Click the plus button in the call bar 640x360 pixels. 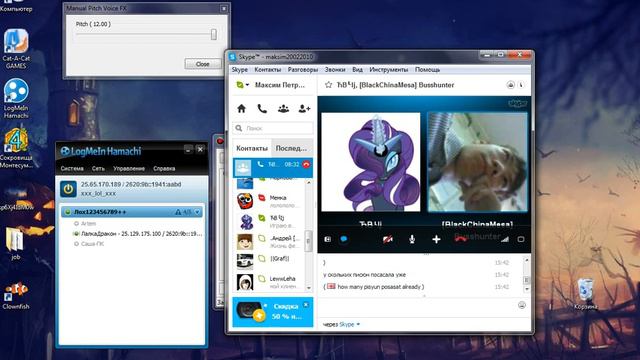coord(436,239)
